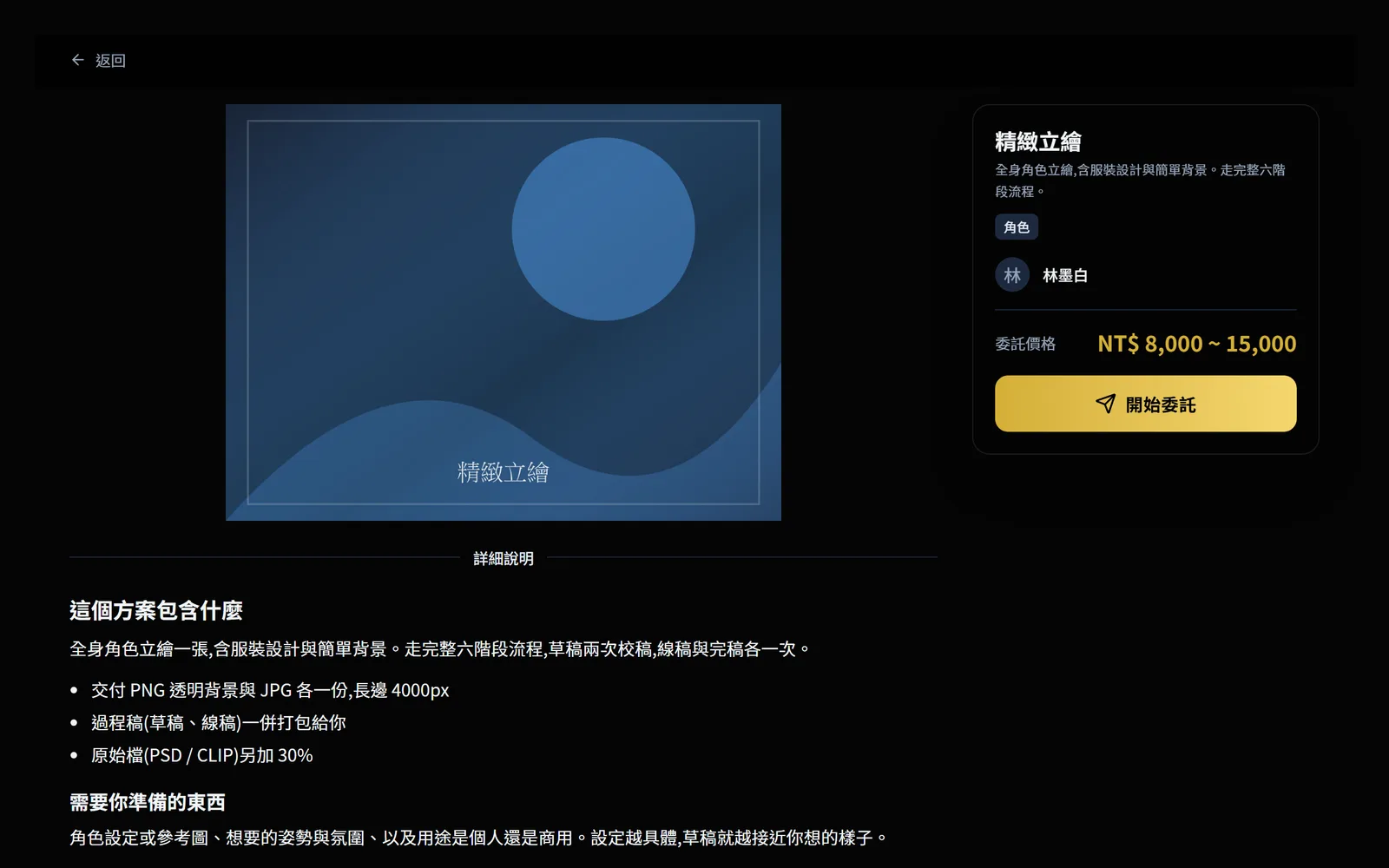The image size is (1389, 868).
Task: Click the heading 這個方案包含什麼
Action: click(156, 610)
